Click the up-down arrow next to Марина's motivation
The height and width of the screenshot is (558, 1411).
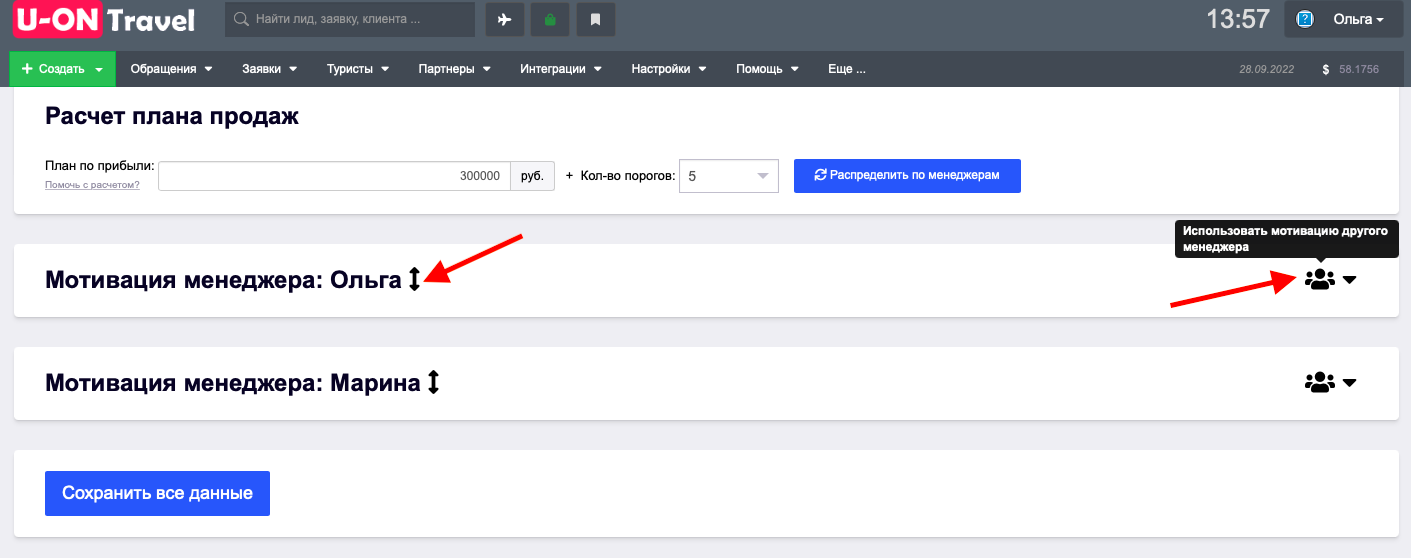coord(433,382)
